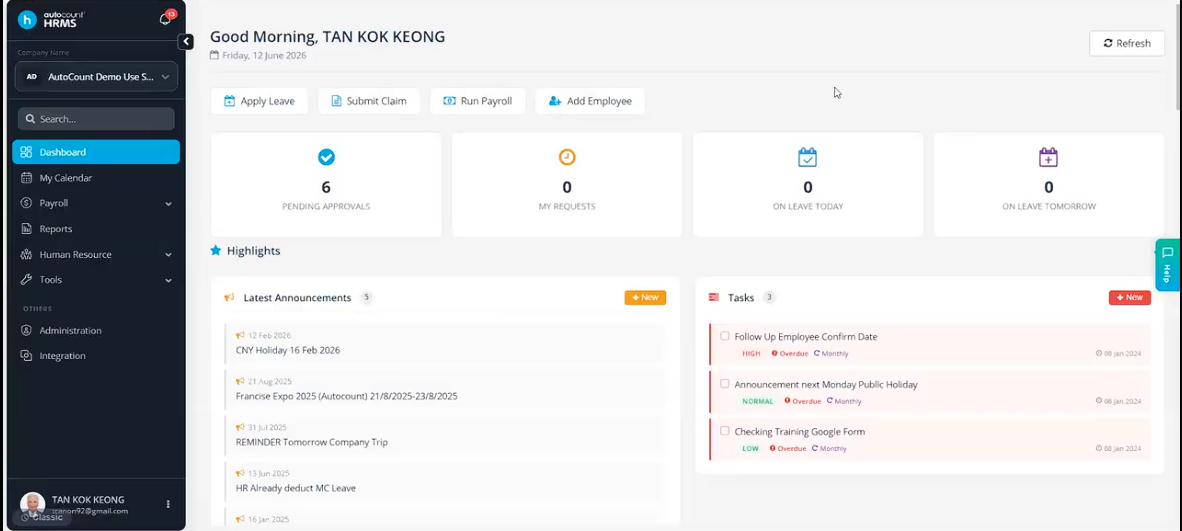This screenshot has width=1182, height=531.
Task: Click the Reports icon in sidebar
Action: [x=26, y=229]
